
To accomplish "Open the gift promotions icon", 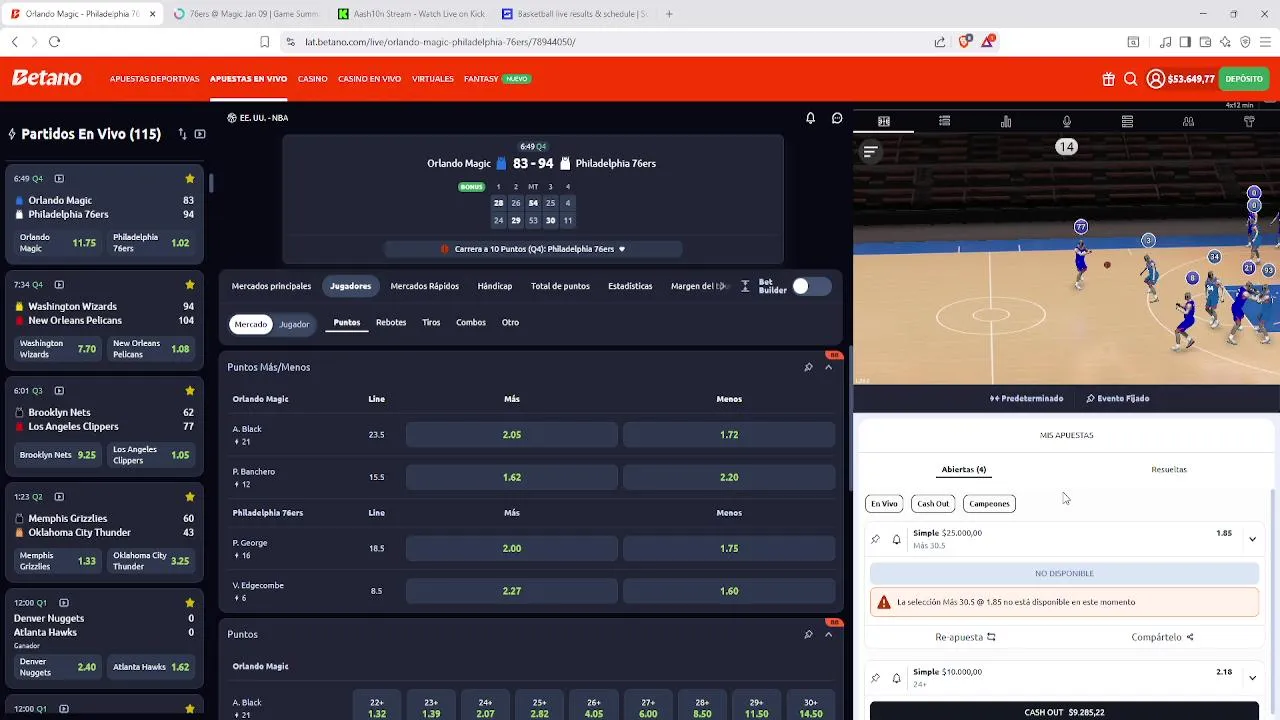I will tap(1109, 79).
